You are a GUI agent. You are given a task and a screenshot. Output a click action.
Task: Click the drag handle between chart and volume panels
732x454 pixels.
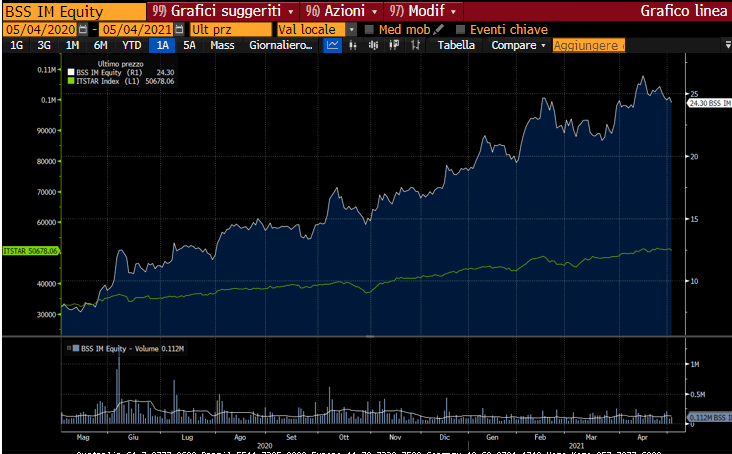[370, 336]
